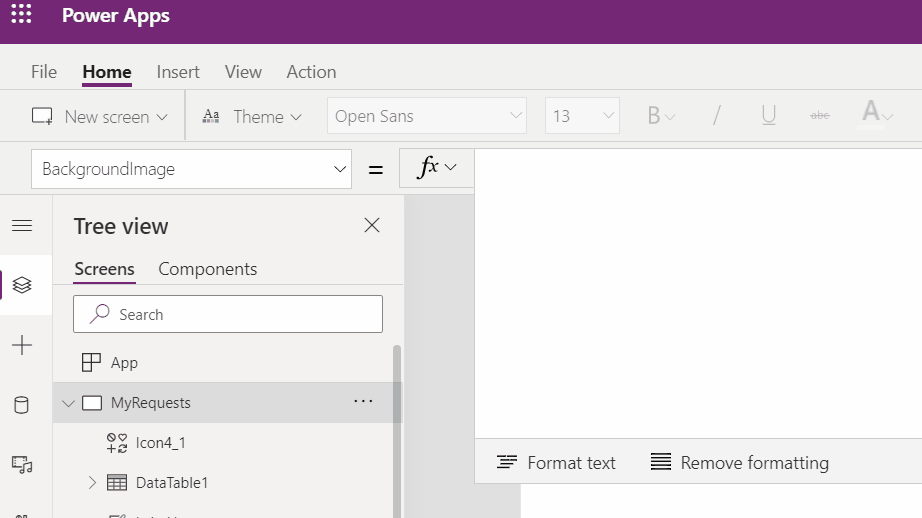
Task: Toggle underline formatting
Action: click(x=768, y=116)
